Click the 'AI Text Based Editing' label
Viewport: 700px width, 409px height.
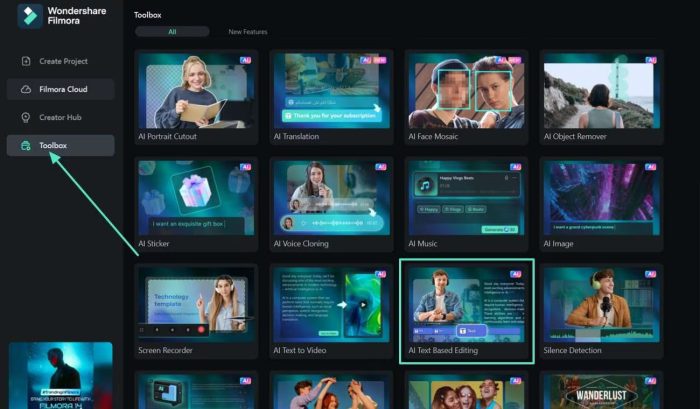[x=443, y=351]
